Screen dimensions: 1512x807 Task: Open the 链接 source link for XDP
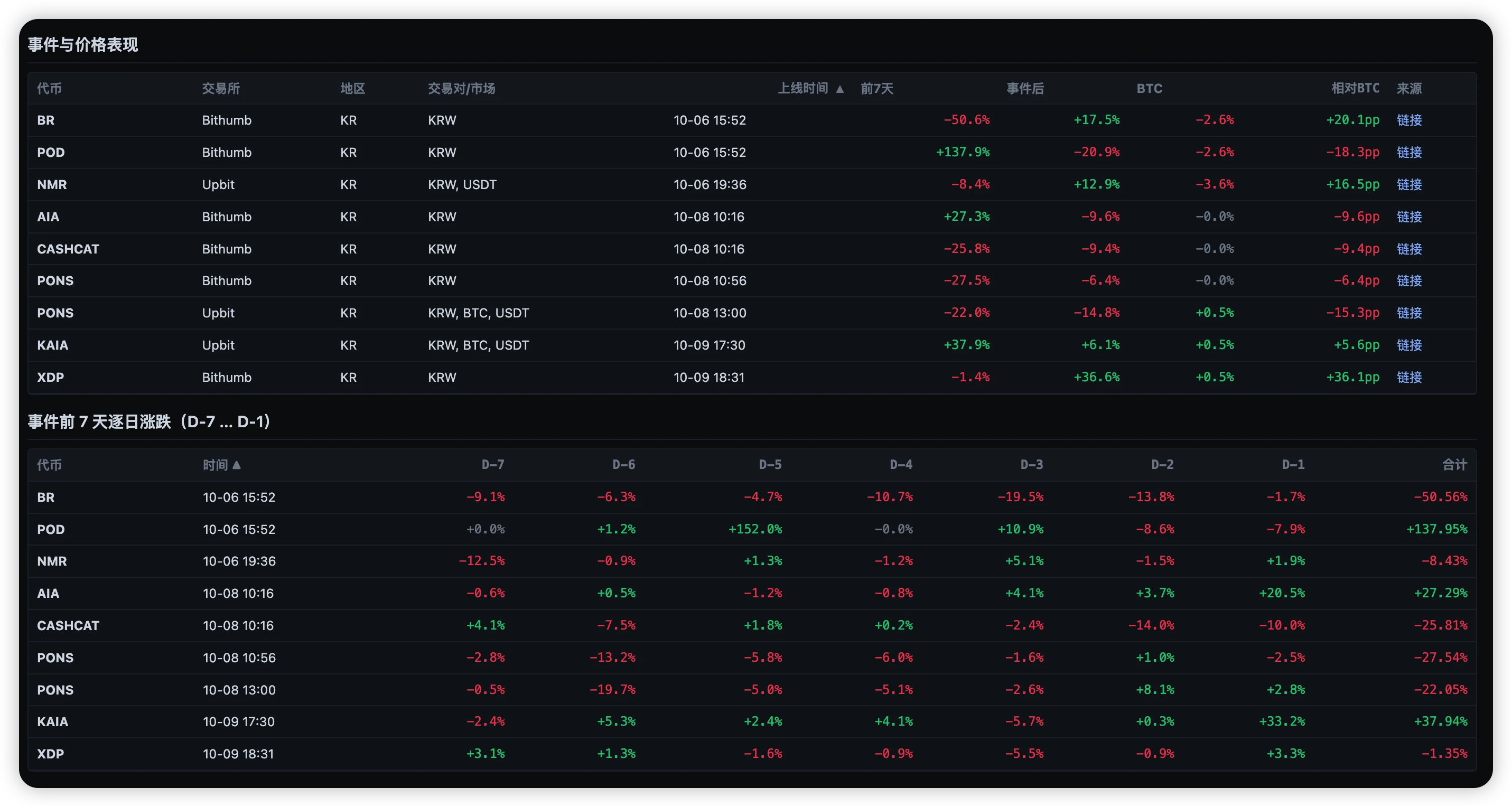(1410, 378)
